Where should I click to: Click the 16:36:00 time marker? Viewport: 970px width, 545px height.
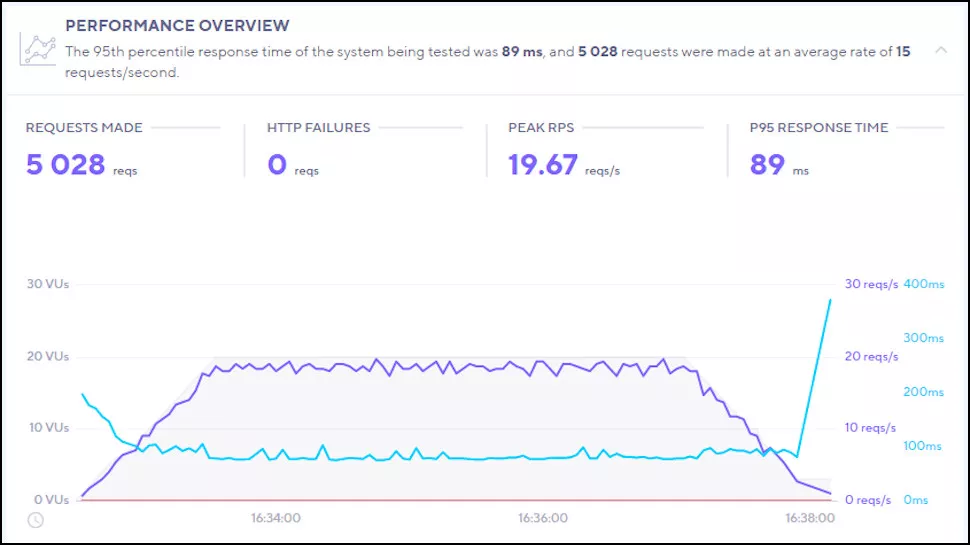[543, 518]
